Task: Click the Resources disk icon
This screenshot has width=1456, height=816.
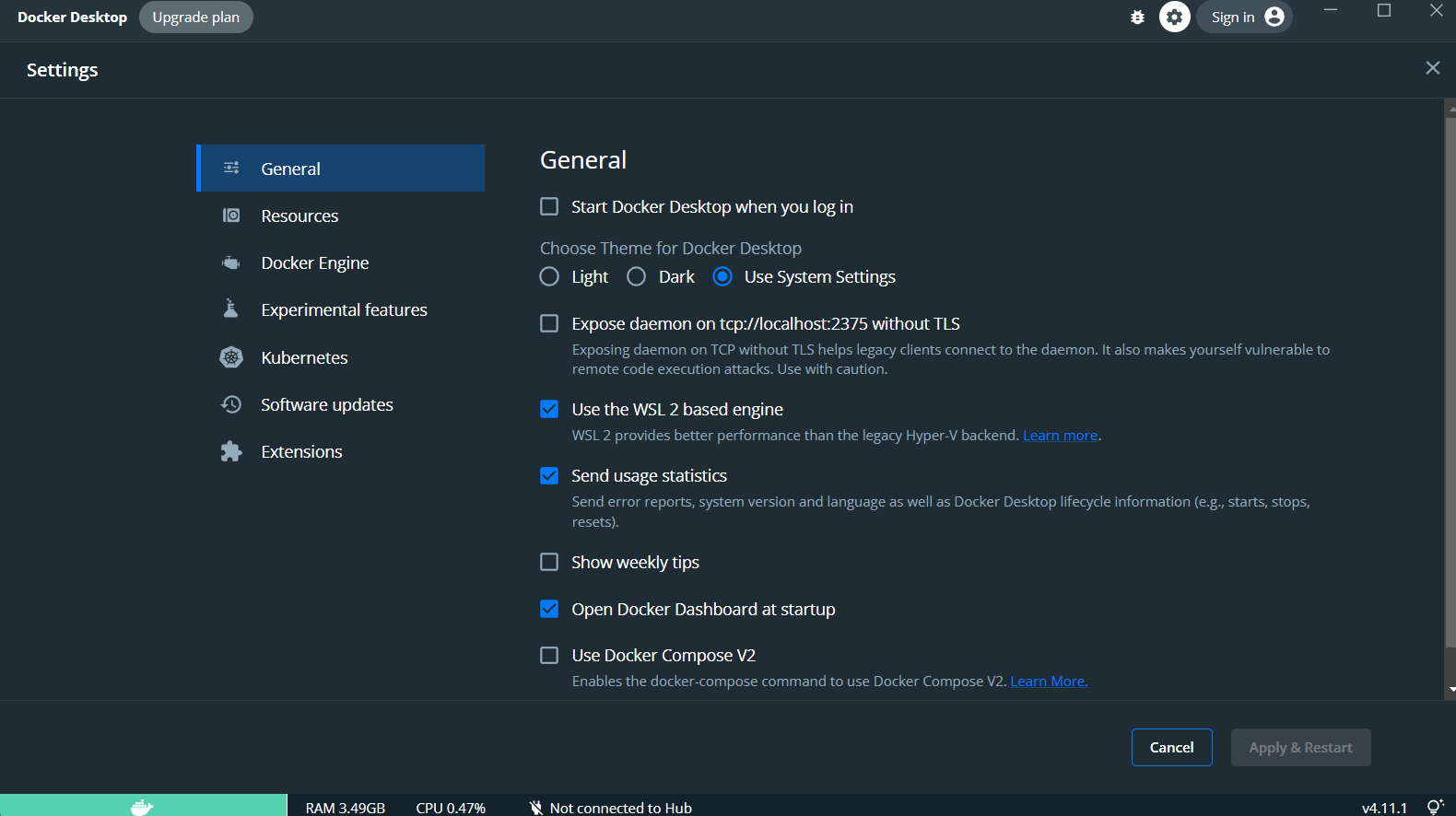Action: [231, 216]
